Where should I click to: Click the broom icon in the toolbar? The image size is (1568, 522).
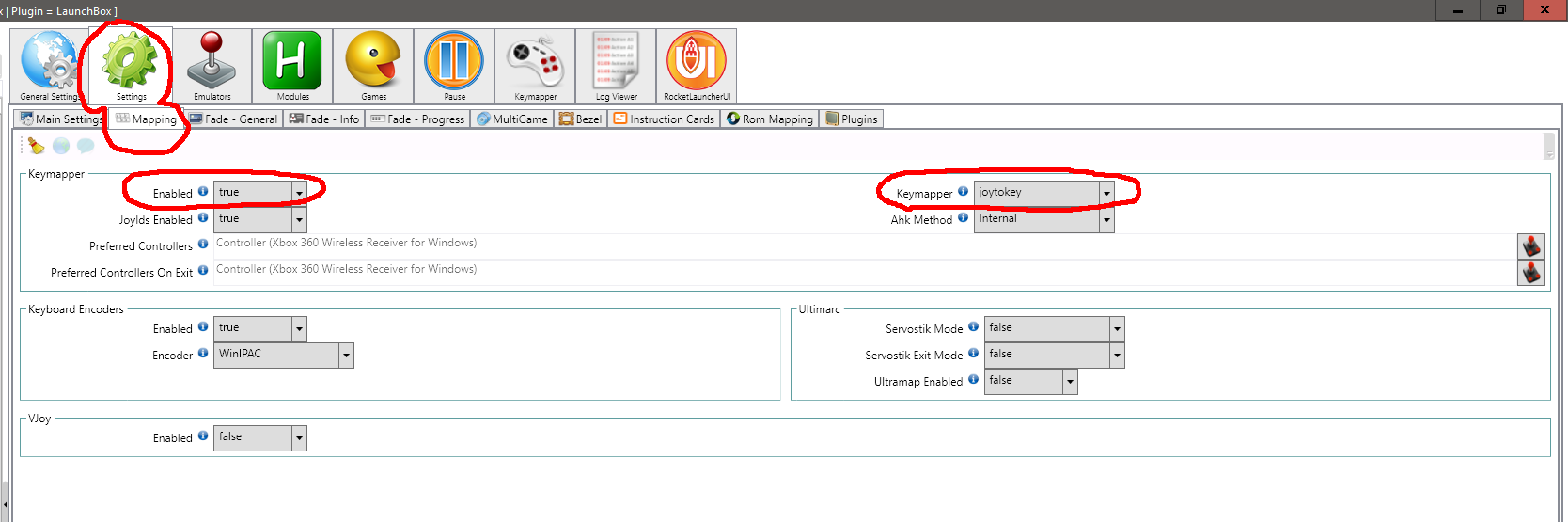pyautogui.click(x=36, y=146)
